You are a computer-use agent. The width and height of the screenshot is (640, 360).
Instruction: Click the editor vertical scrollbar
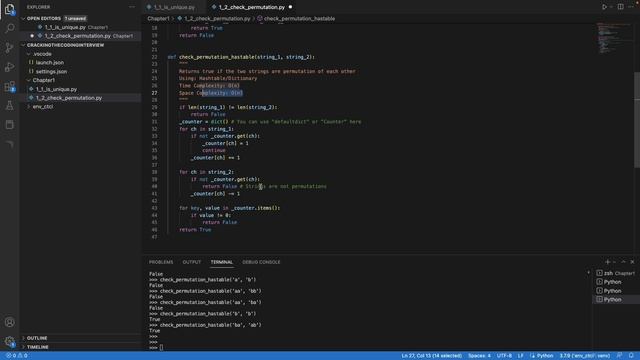coord(637,119)
